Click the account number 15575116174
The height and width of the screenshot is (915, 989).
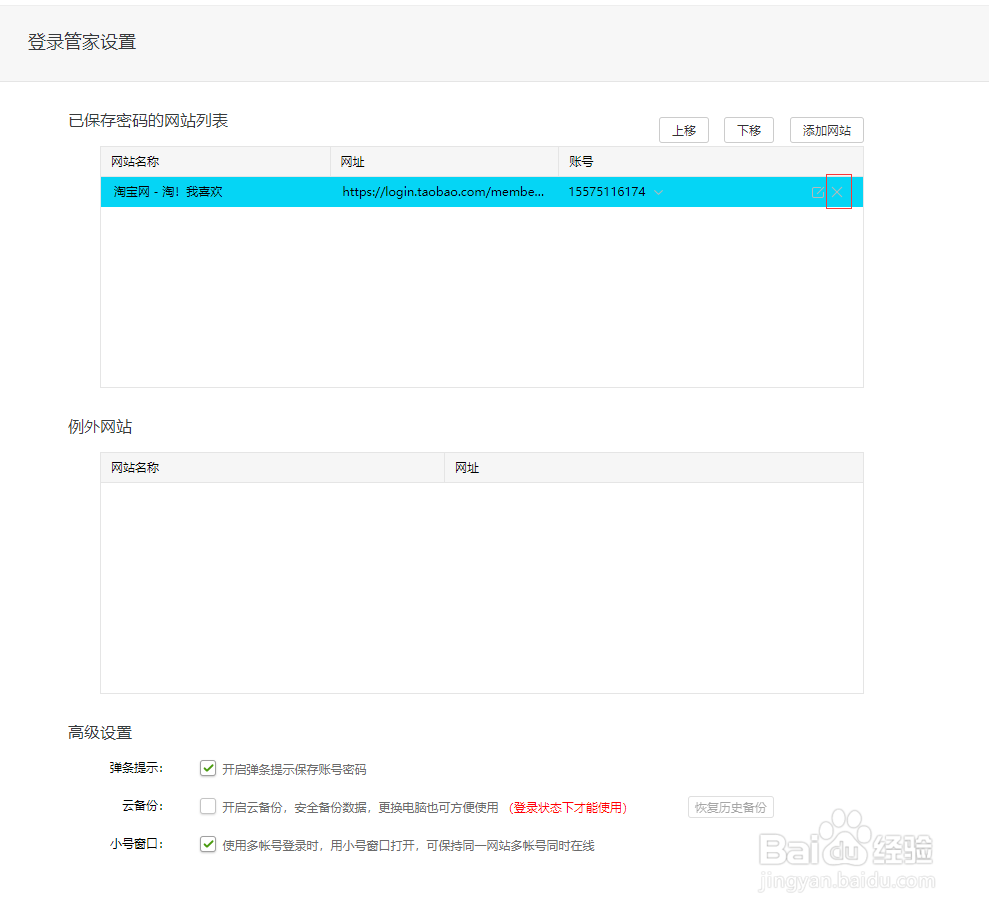point(607,192)
